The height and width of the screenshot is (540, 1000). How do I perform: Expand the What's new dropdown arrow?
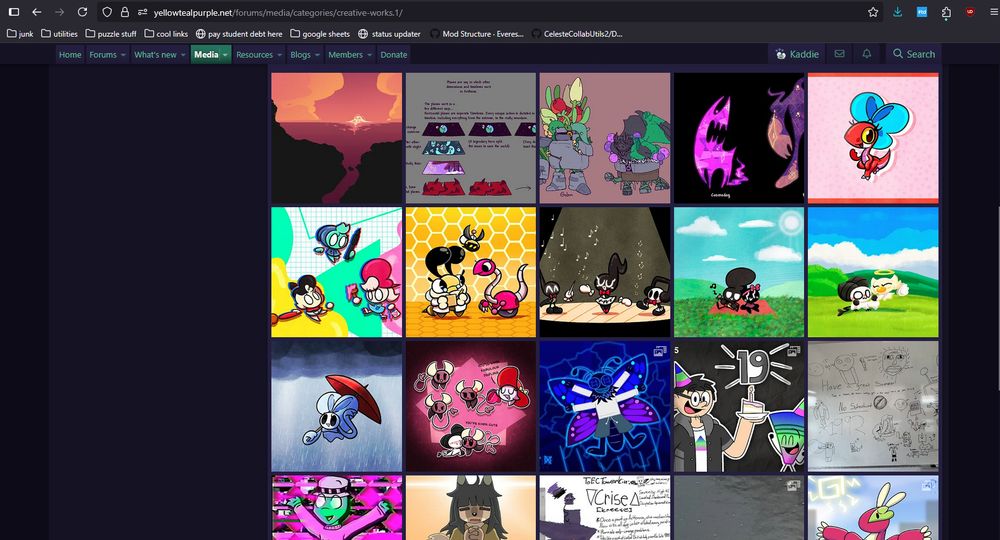(183, 55)
